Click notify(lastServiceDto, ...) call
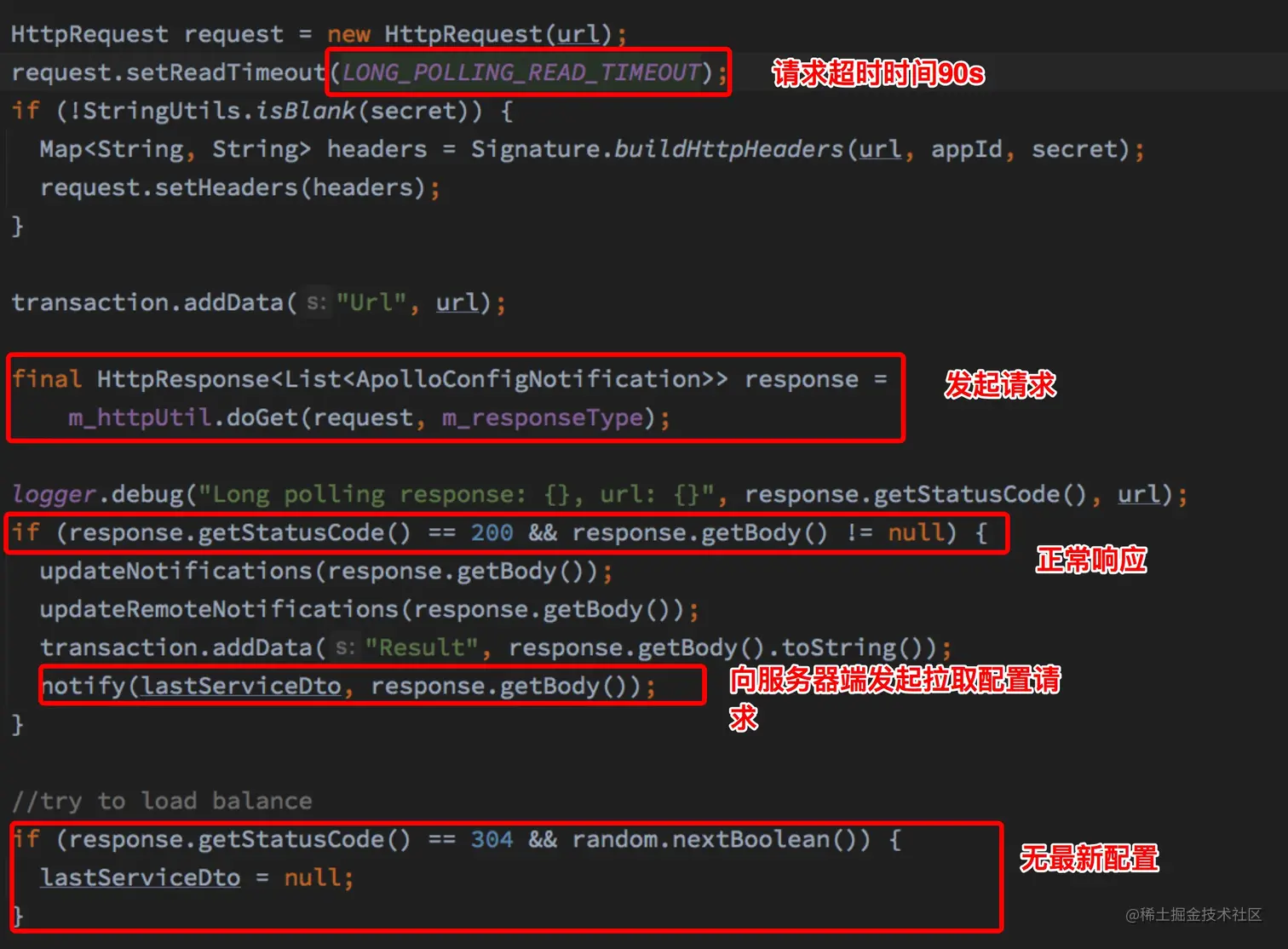This screenshot has height=949, width=1288. click(349, 686)
